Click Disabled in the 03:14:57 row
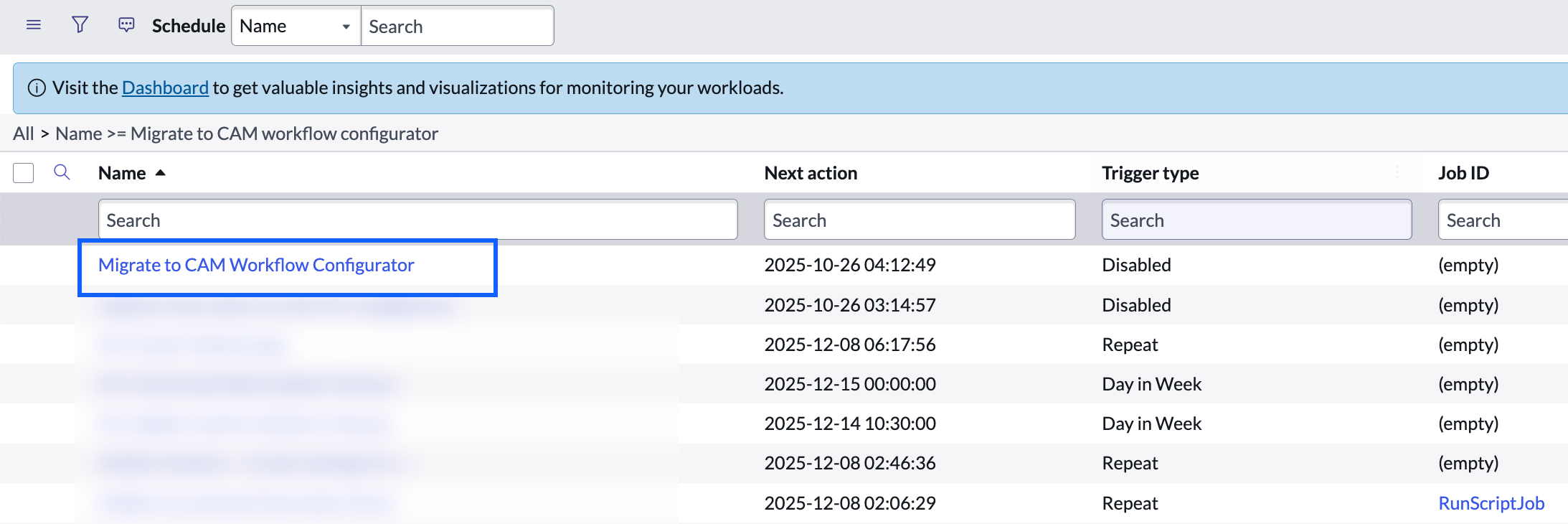1568x524 pixels. (1136, 305)
